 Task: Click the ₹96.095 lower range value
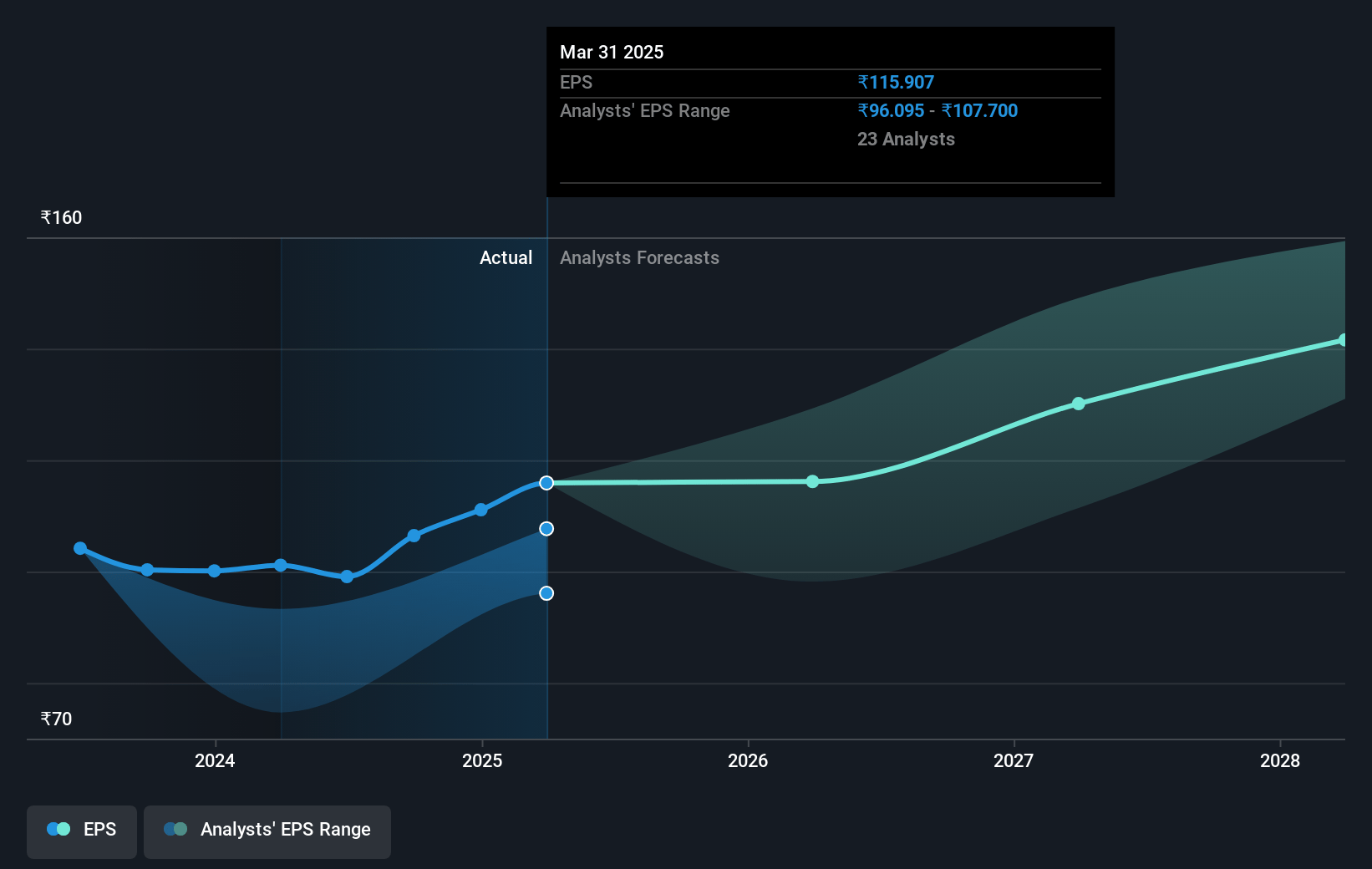click(x=891, y=110)
